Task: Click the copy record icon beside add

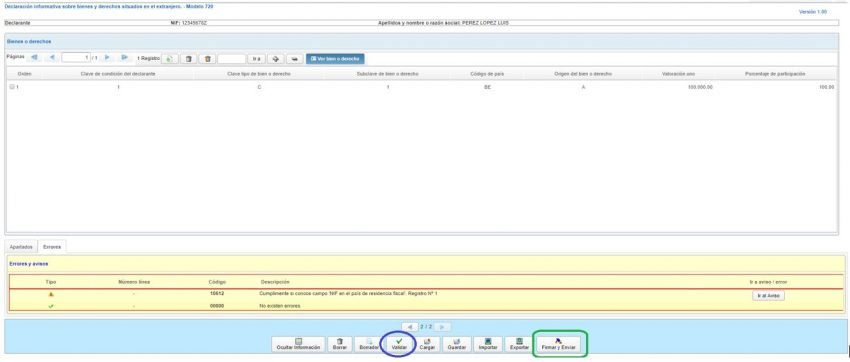Action: click(x=188, y=59)
